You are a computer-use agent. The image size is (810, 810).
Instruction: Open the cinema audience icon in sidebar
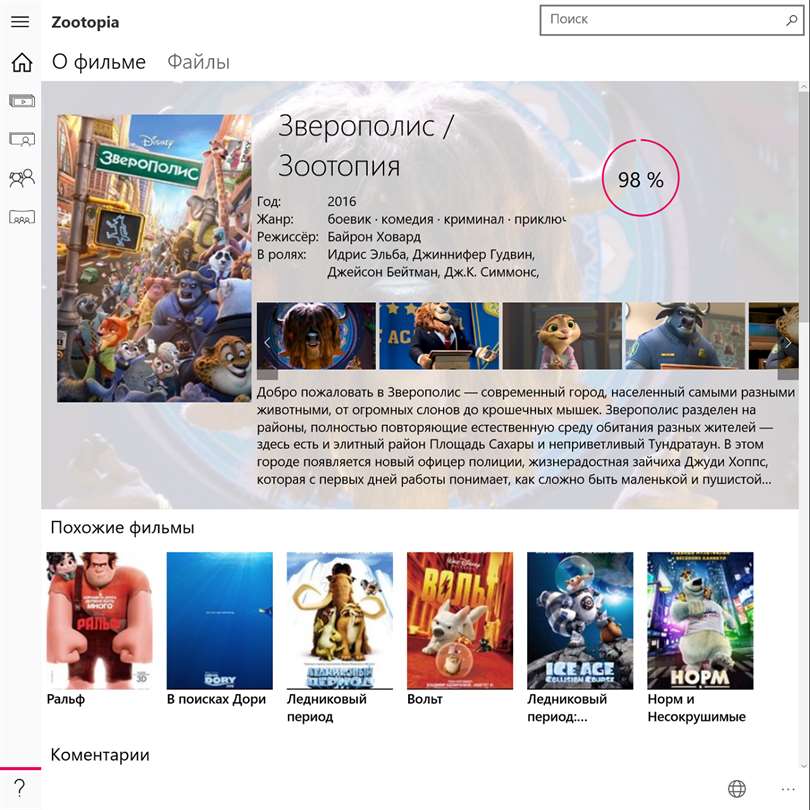coord(22,217)
